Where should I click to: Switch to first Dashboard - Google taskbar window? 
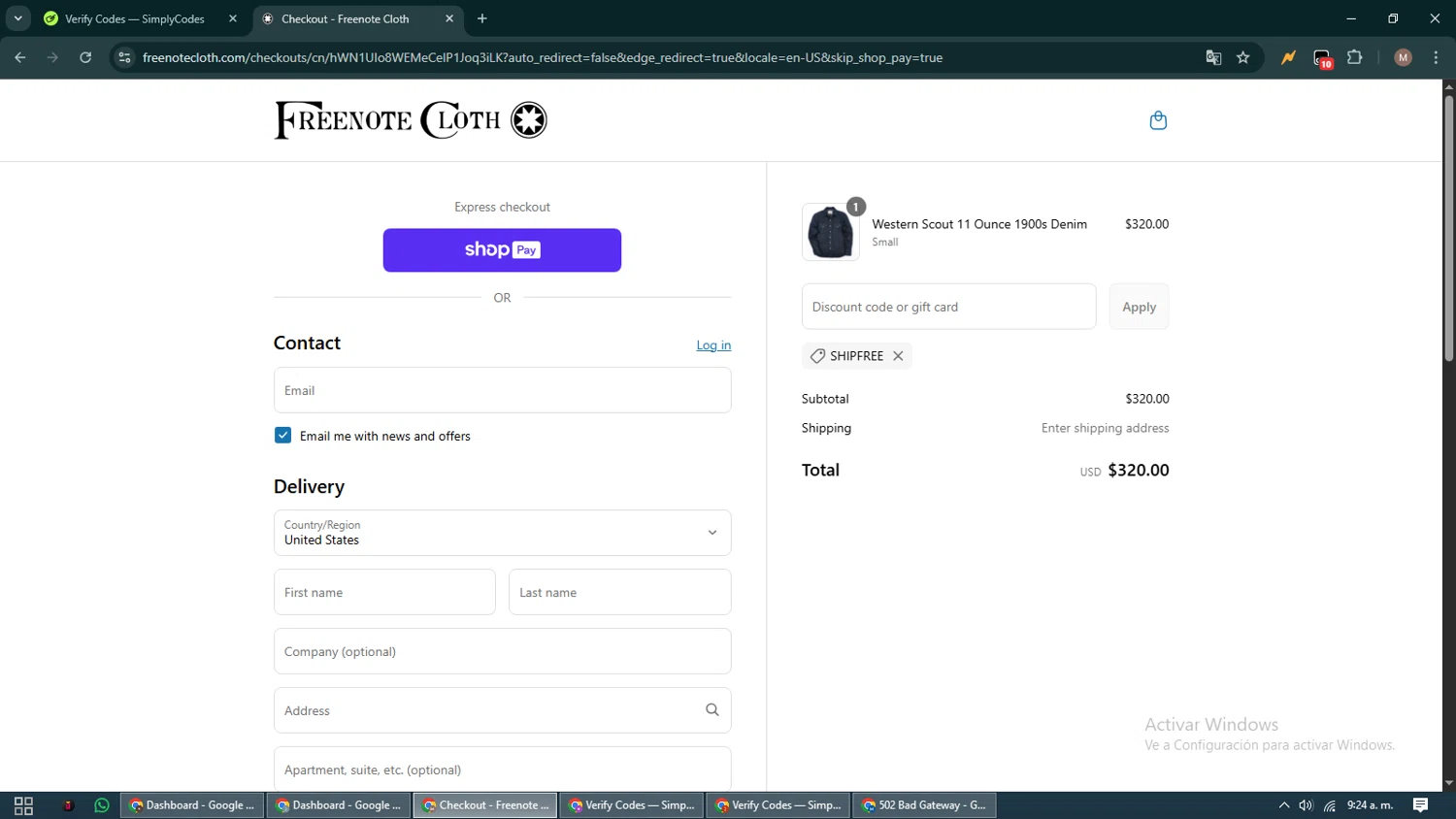[192, 805]
